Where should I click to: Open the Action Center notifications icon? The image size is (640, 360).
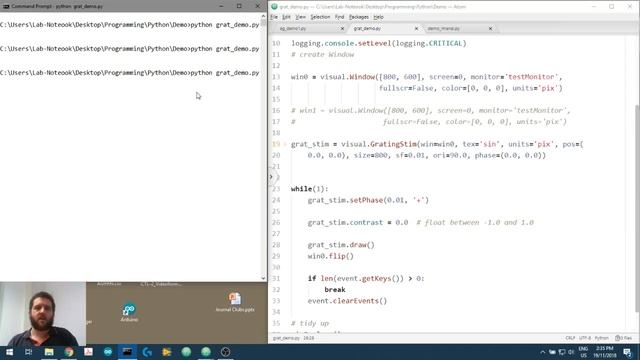click(x=628, y=352)
